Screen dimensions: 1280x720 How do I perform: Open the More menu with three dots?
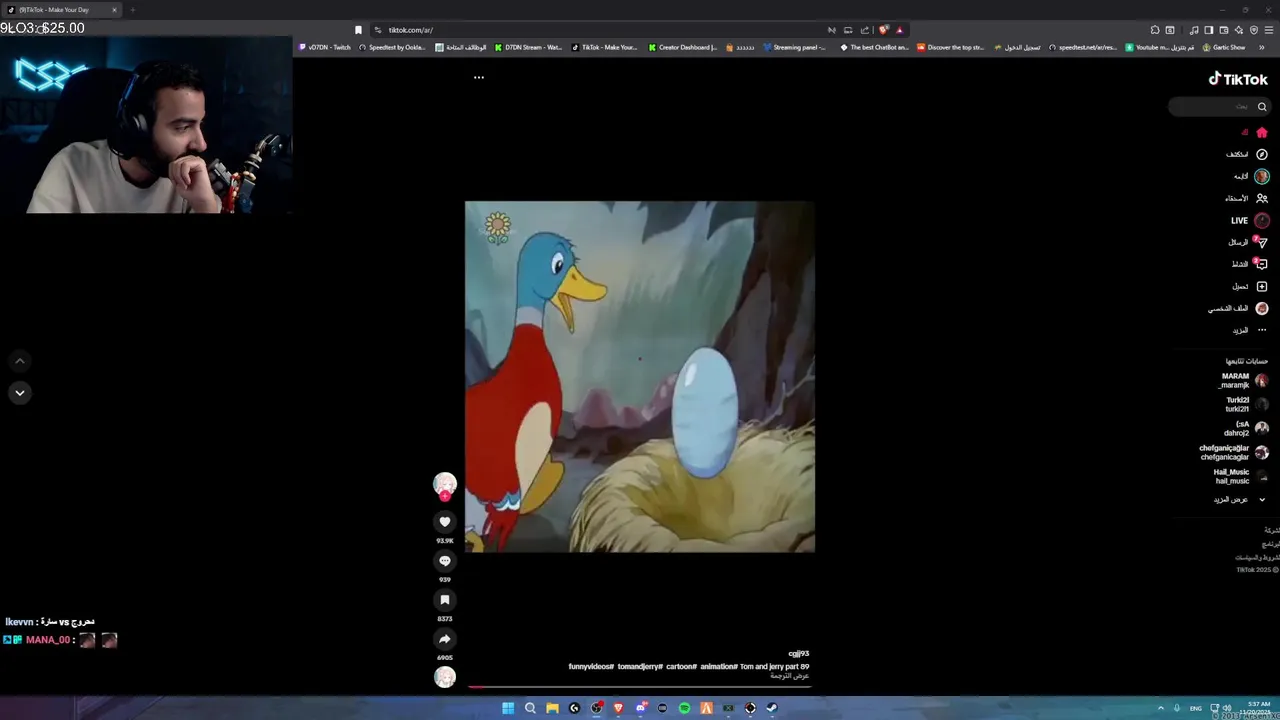(x=1262, y=330)
